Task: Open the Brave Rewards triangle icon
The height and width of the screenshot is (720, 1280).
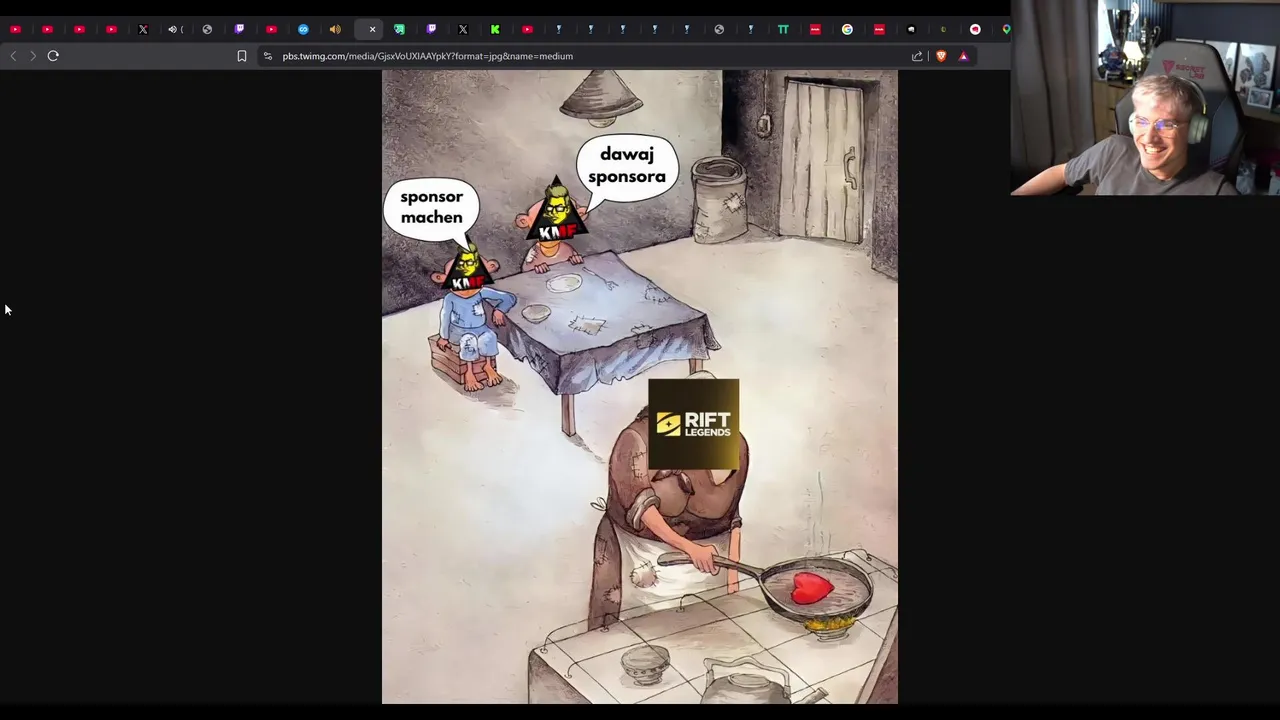Action: coord(963,56)
